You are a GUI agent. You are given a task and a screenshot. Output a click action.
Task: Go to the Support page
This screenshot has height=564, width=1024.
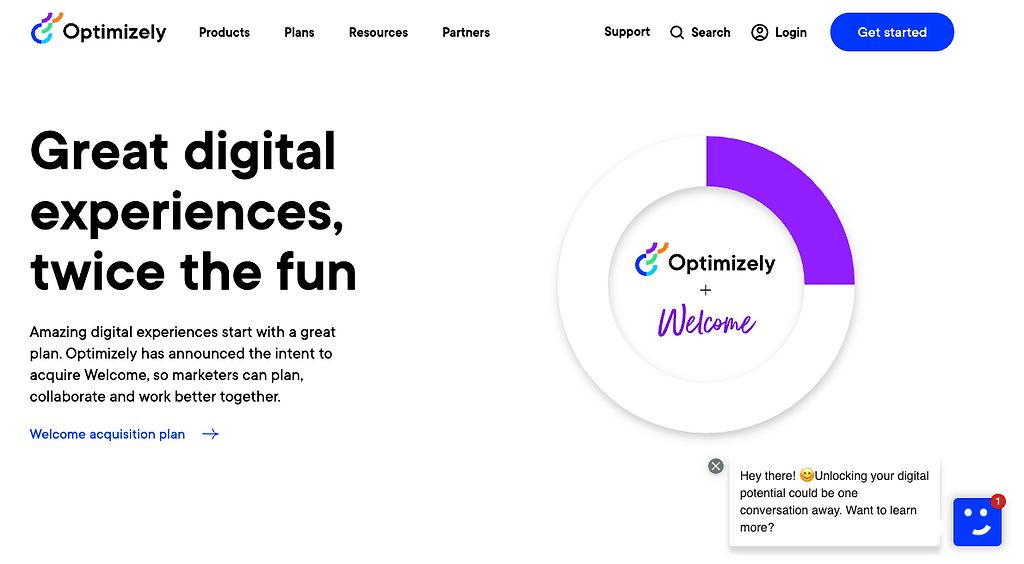(x=627, y=32)
